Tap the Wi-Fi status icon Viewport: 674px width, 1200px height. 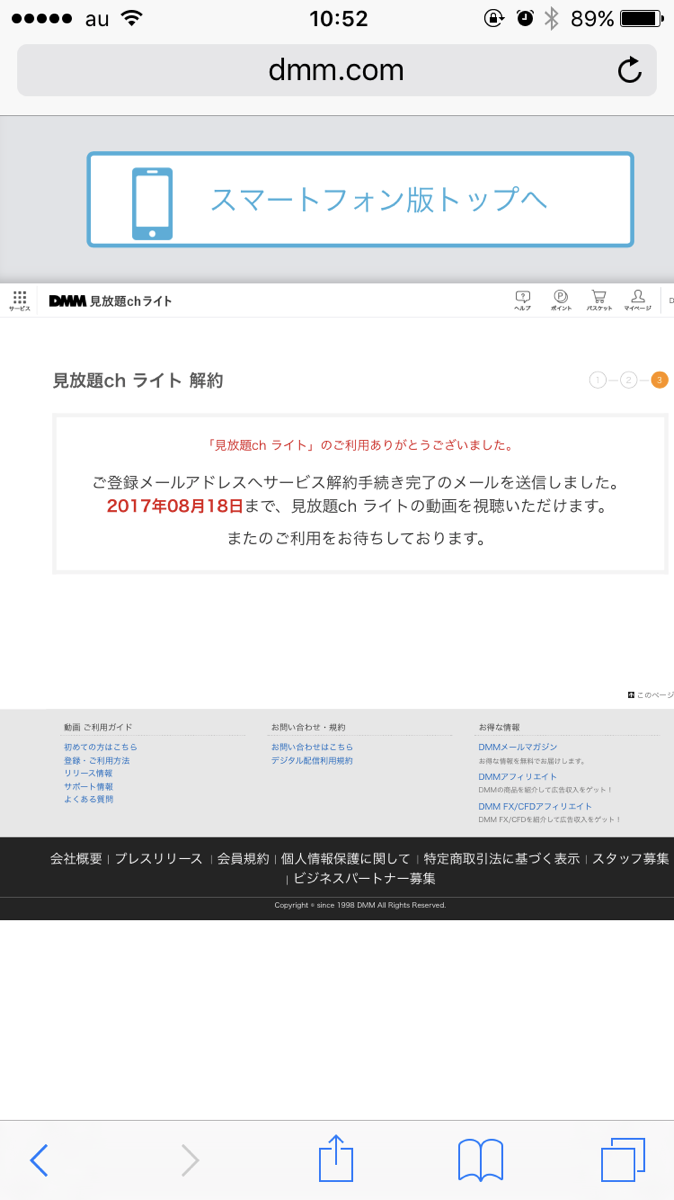pyautogui.click(x=130, y=18)
